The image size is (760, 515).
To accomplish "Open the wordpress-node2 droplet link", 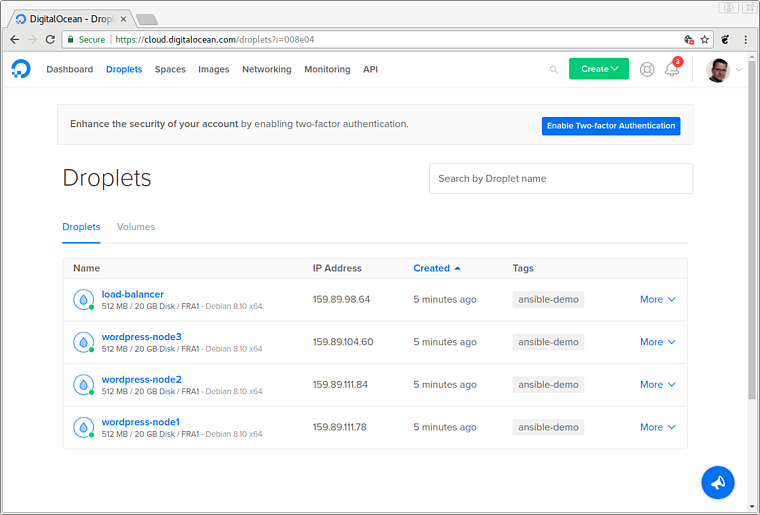I will [142, 379].
